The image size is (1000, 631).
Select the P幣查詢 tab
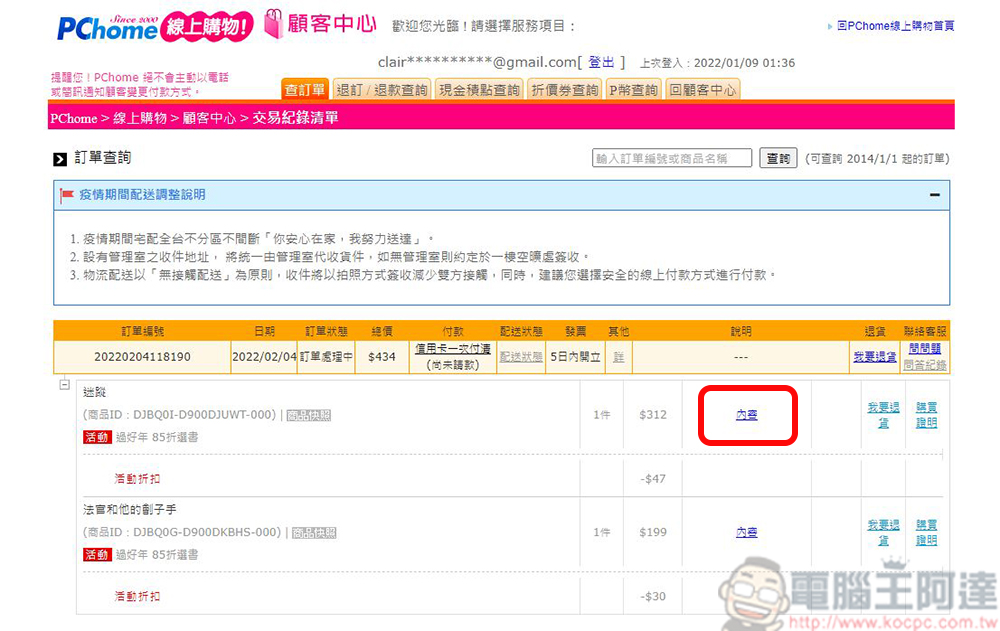634,90
